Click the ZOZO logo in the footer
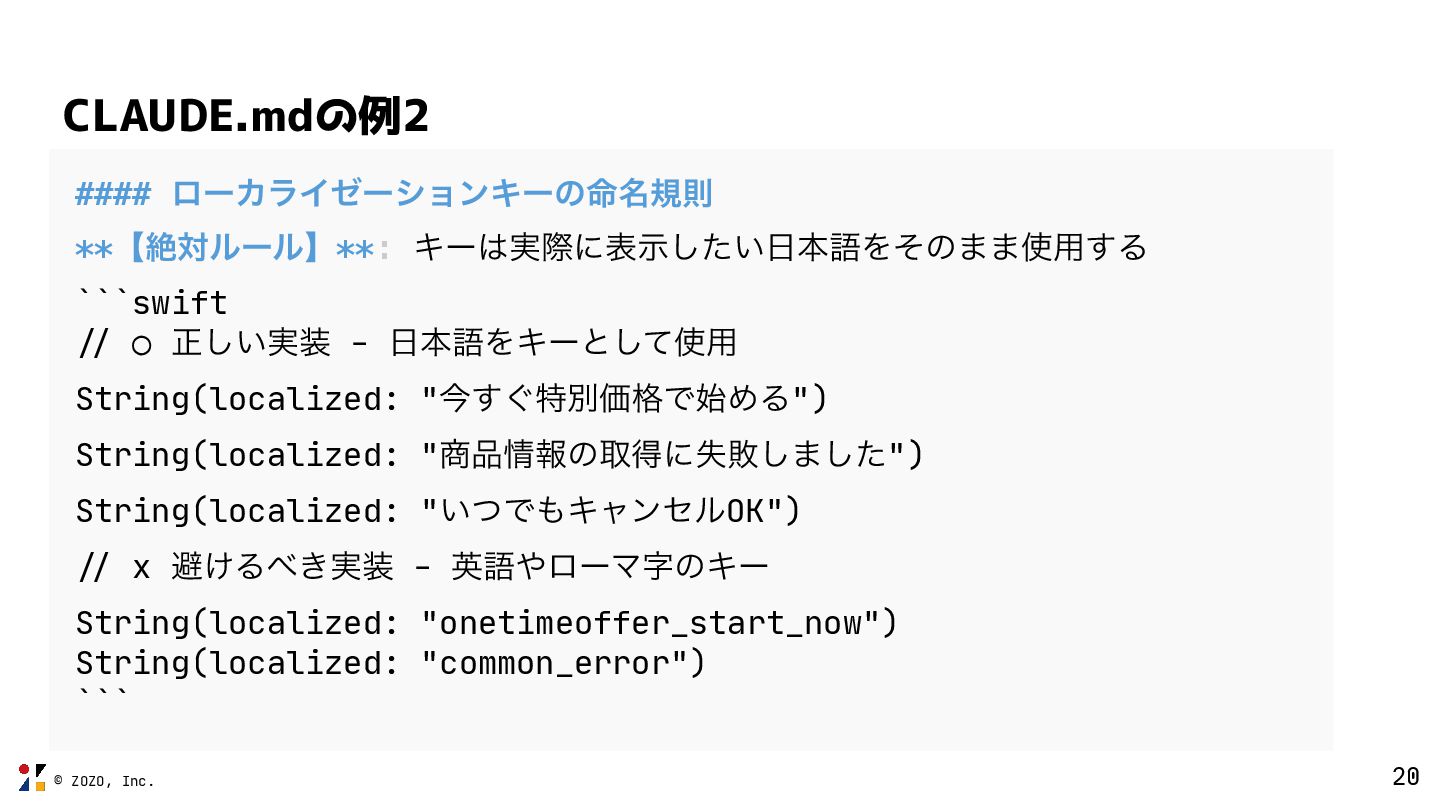The width and height of the screenshot is (1440, 810). [x=32, y=777]
